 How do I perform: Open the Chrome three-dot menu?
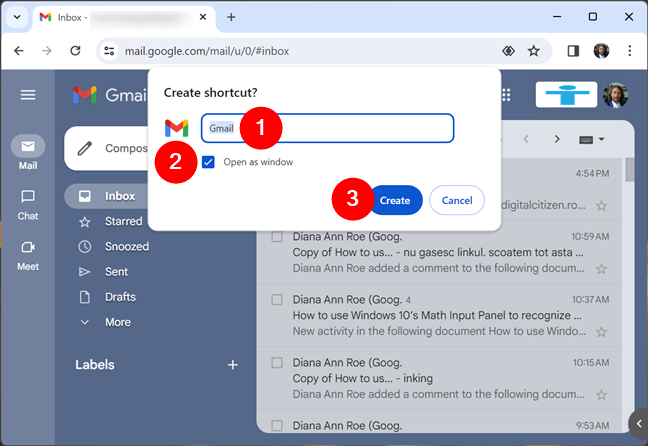pos(629,51)
